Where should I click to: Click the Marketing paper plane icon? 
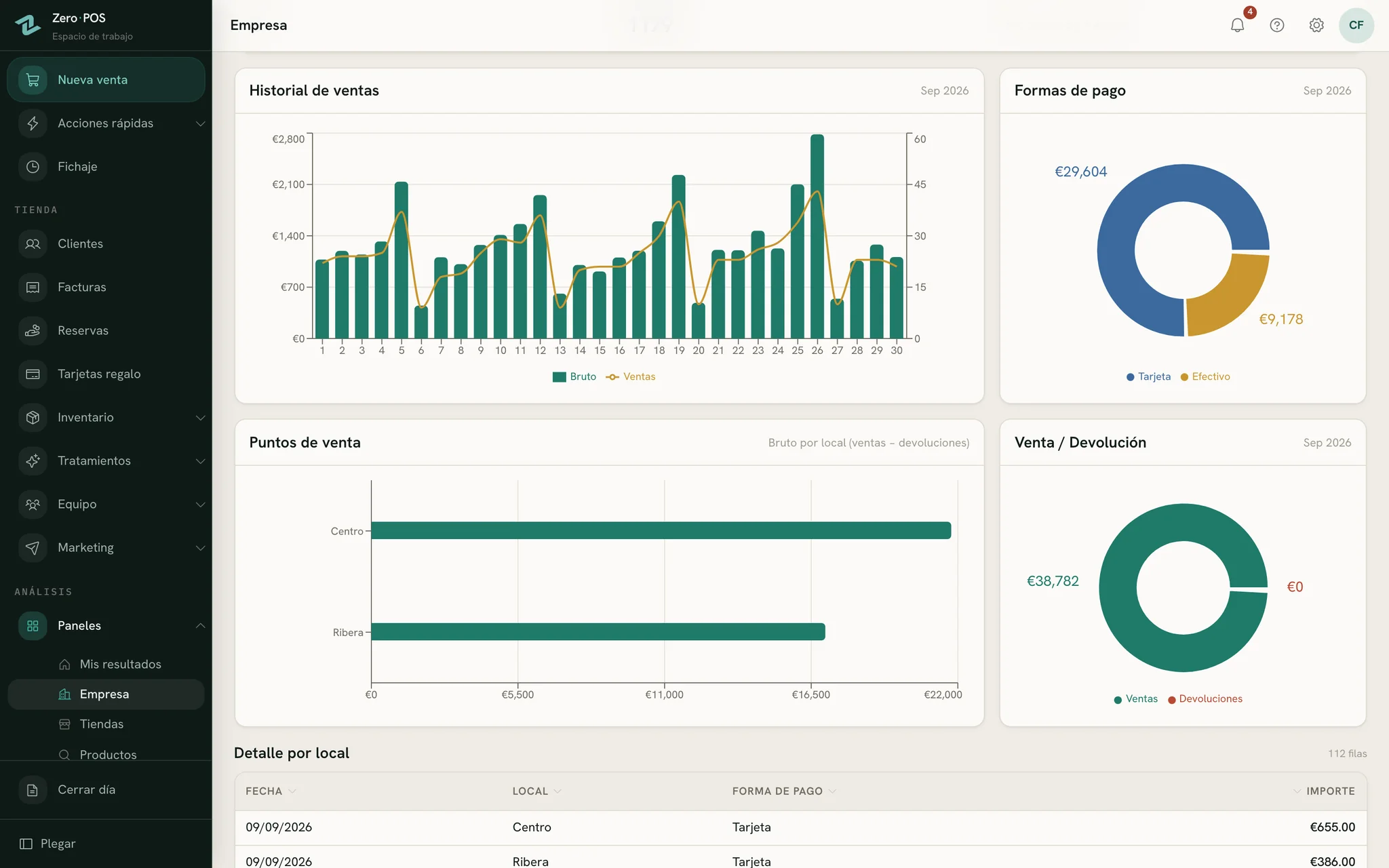[x=33, y=547]
